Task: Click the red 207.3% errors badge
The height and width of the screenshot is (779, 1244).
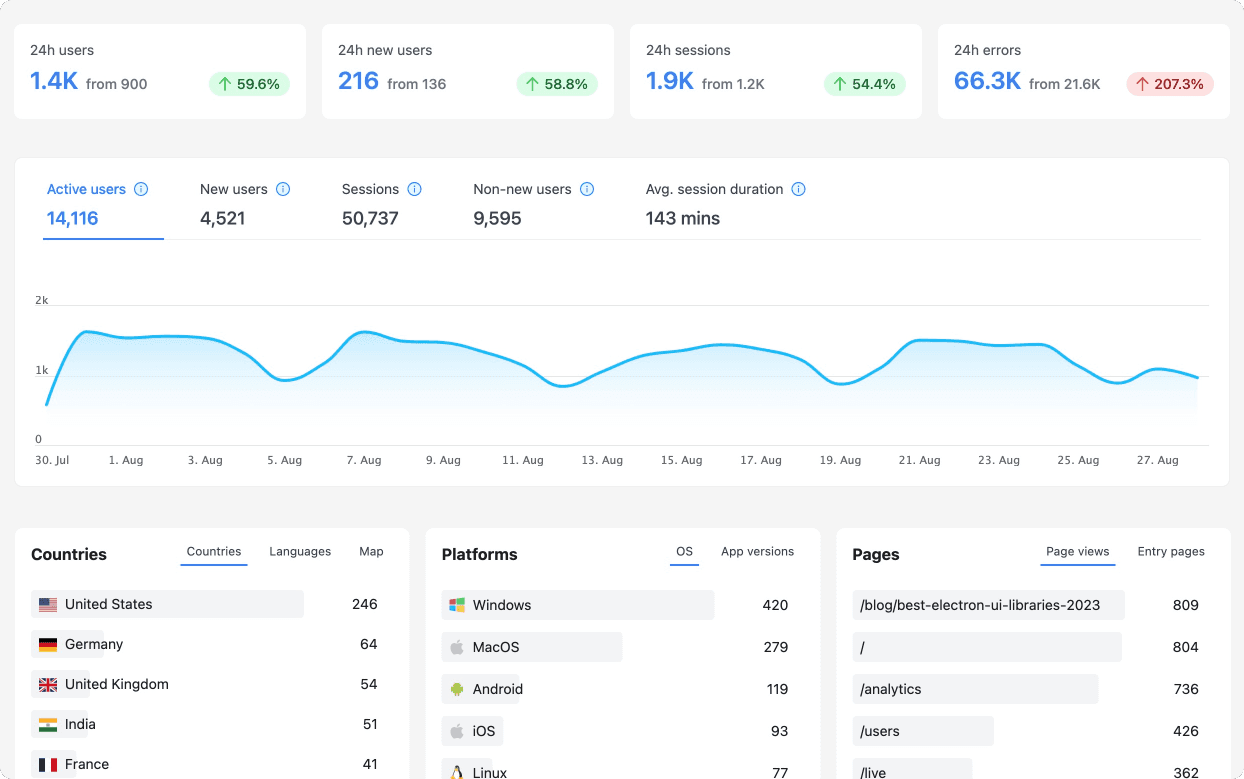Action: [1169, 84]
